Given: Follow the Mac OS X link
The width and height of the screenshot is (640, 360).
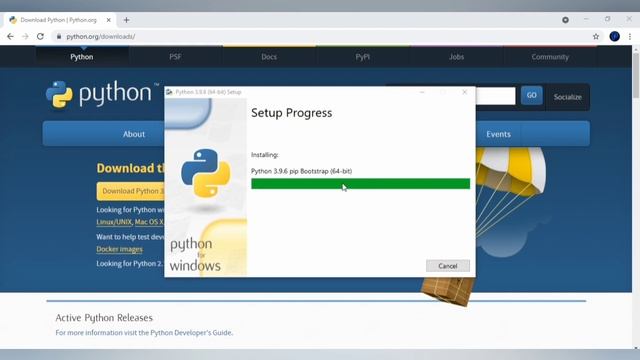Looking at the screenshot, I should (149, 222).
